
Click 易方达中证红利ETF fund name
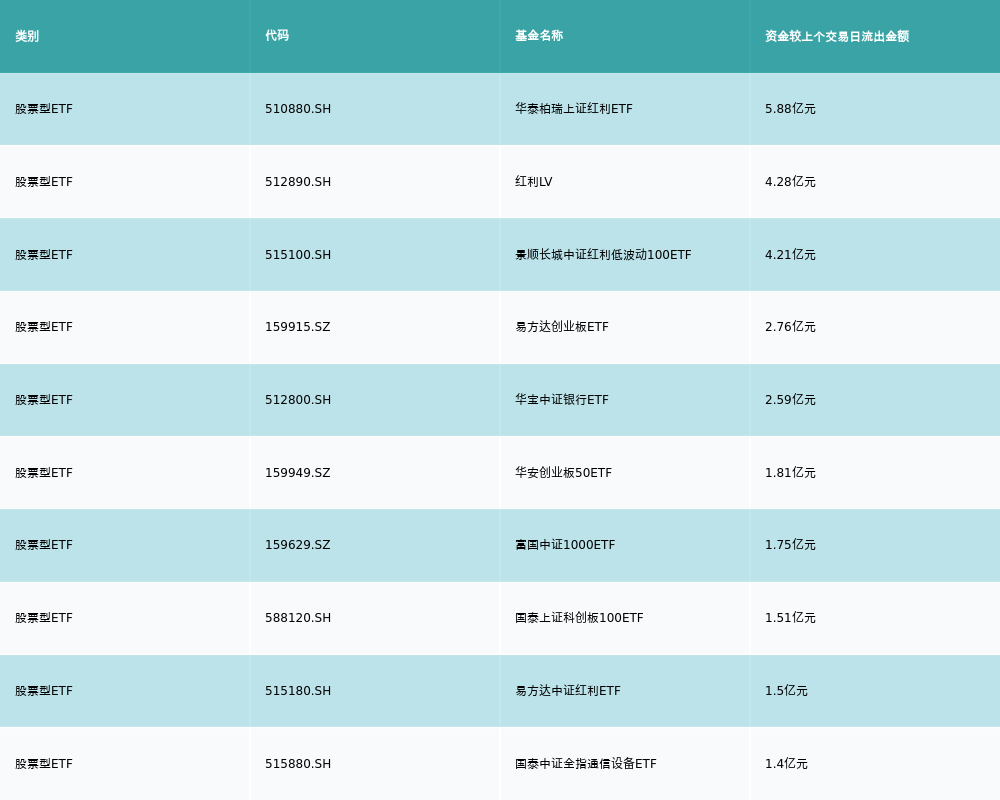point(568,691)
